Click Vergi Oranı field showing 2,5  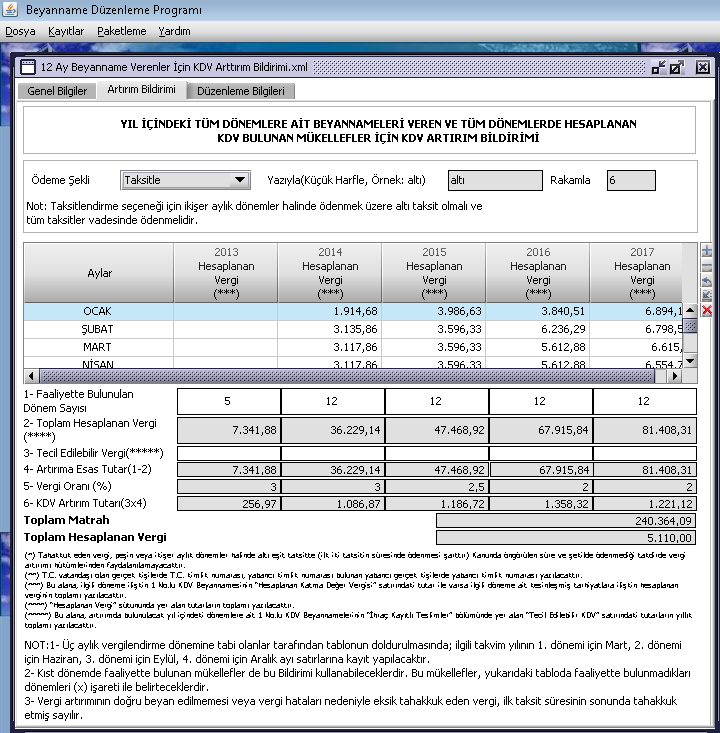[437, 487]
